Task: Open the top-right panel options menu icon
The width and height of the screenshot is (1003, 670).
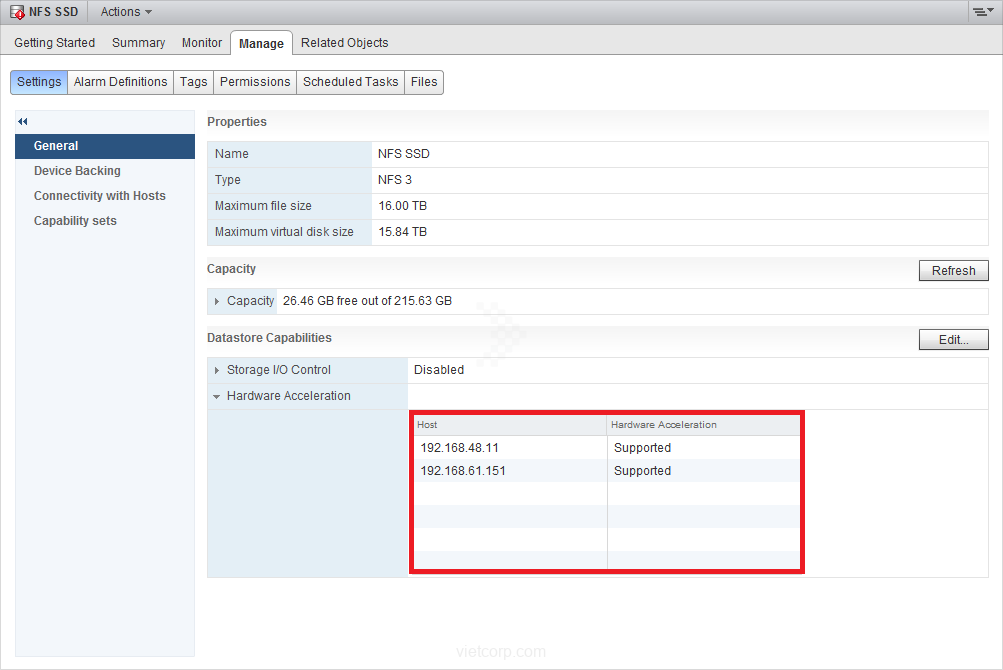Action: click(982, 12)
